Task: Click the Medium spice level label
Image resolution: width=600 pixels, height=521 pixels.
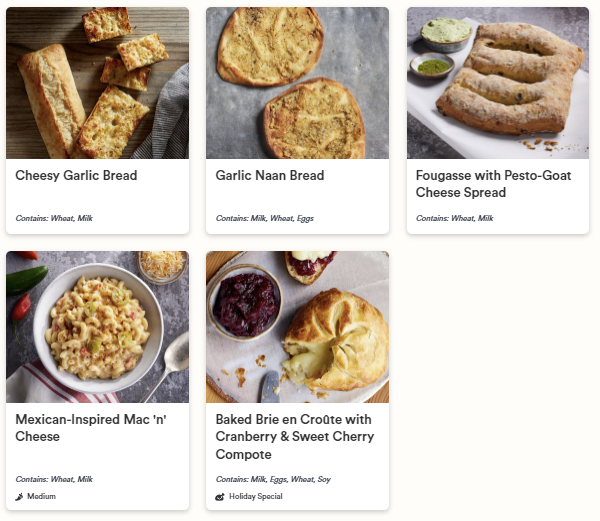Action: click(x=41, y=496)
